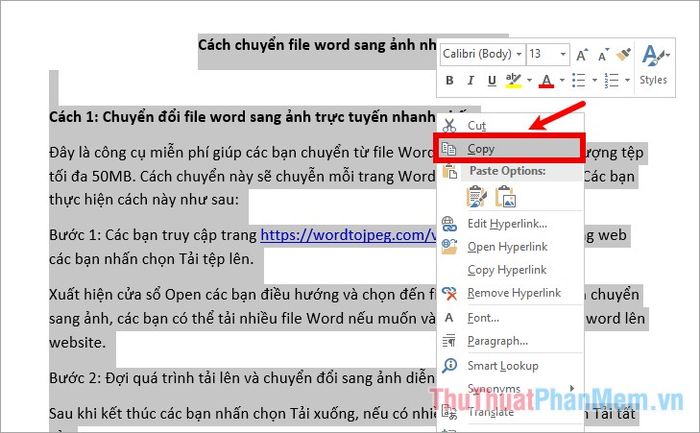
Task: Select Edit Hyperlink... menu entry
Action: pos(510,224)
